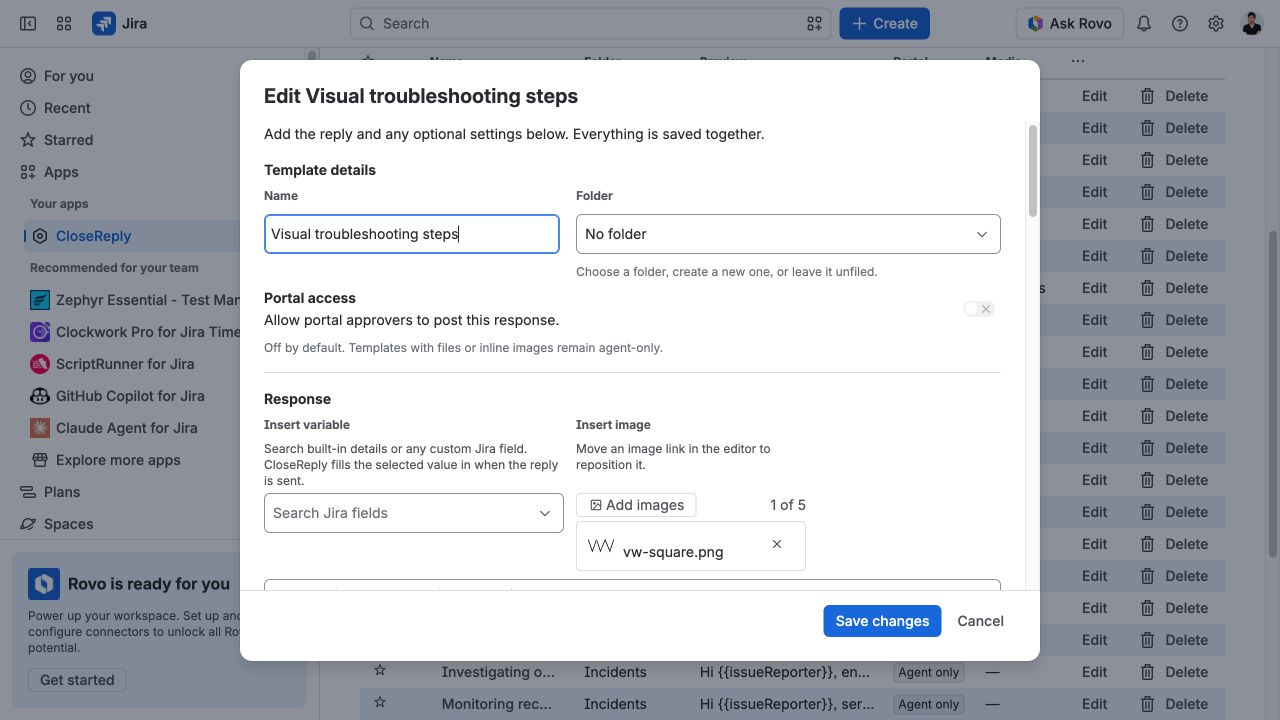
Task: Click the trash icon in the Monitoring rec... row
Action: coord(1148,704)
